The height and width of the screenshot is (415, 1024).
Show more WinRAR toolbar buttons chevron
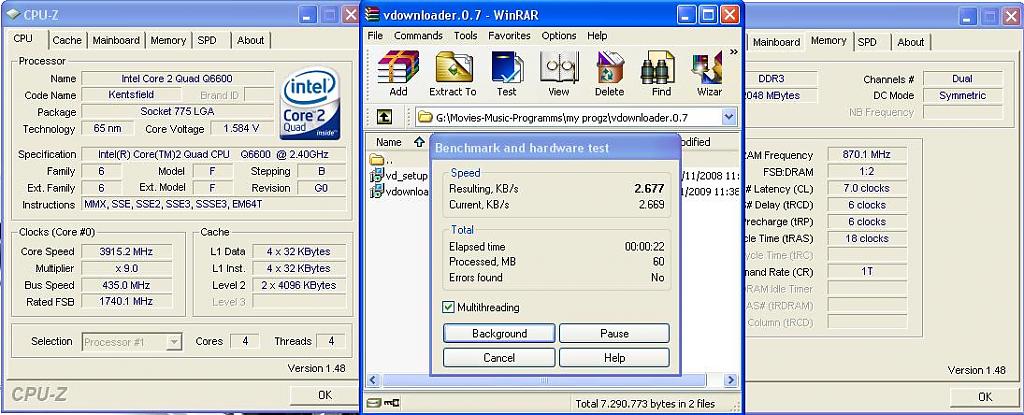point(733,52)
